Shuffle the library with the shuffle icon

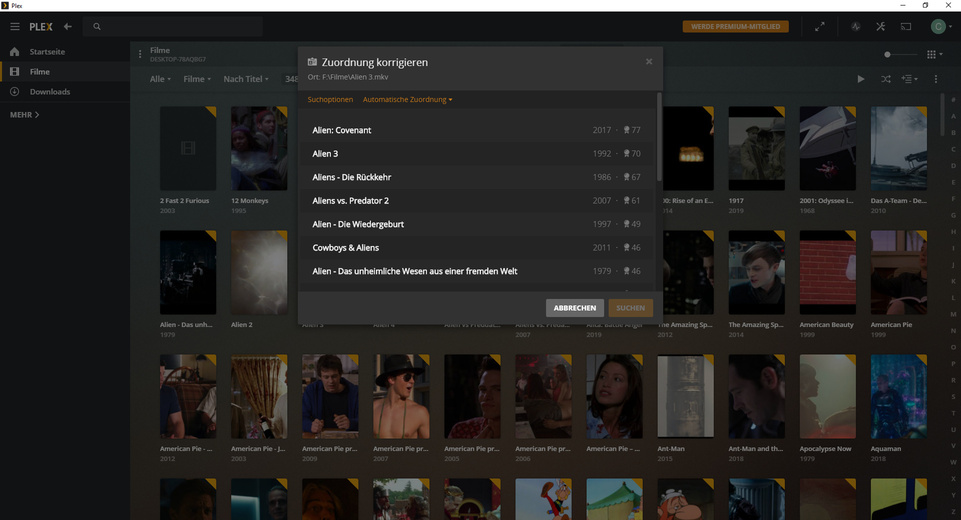886,79
